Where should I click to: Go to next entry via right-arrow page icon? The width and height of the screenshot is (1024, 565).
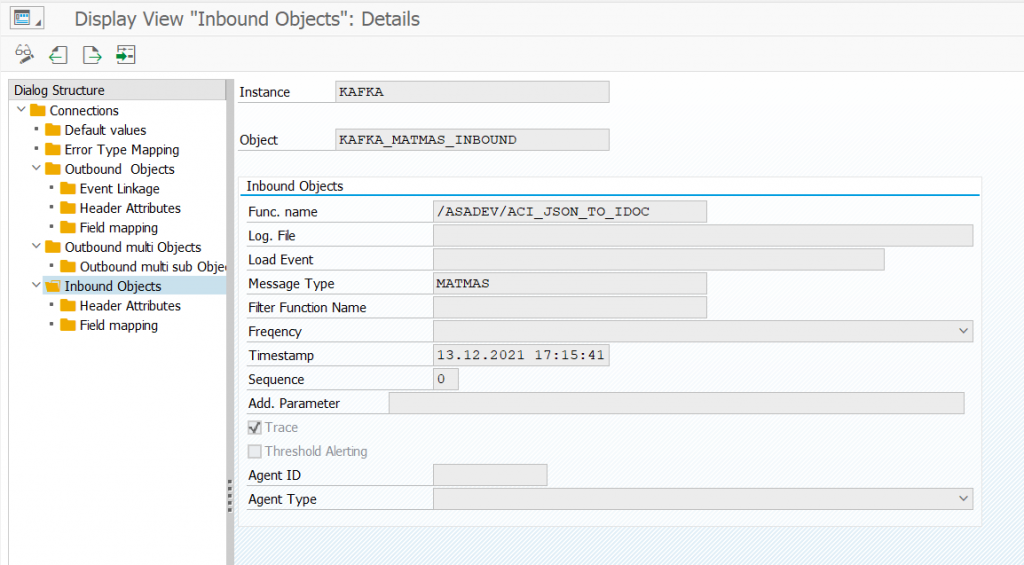[92, 54]
